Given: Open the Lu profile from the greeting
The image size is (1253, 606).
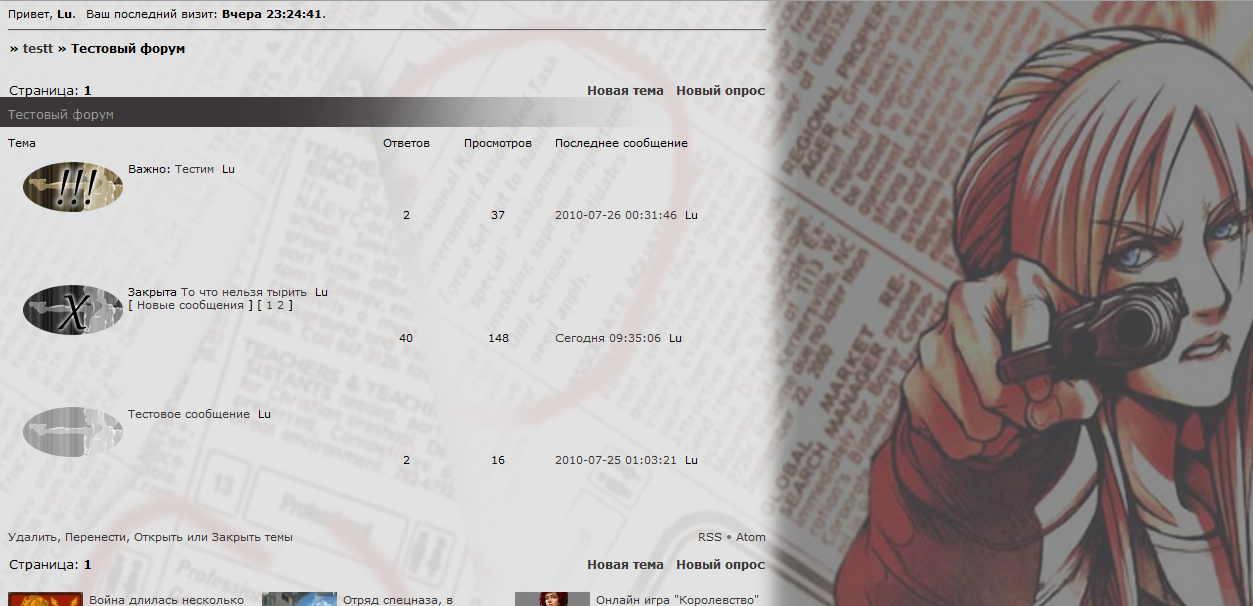Looking at the screenshot, I should (65, 15).
